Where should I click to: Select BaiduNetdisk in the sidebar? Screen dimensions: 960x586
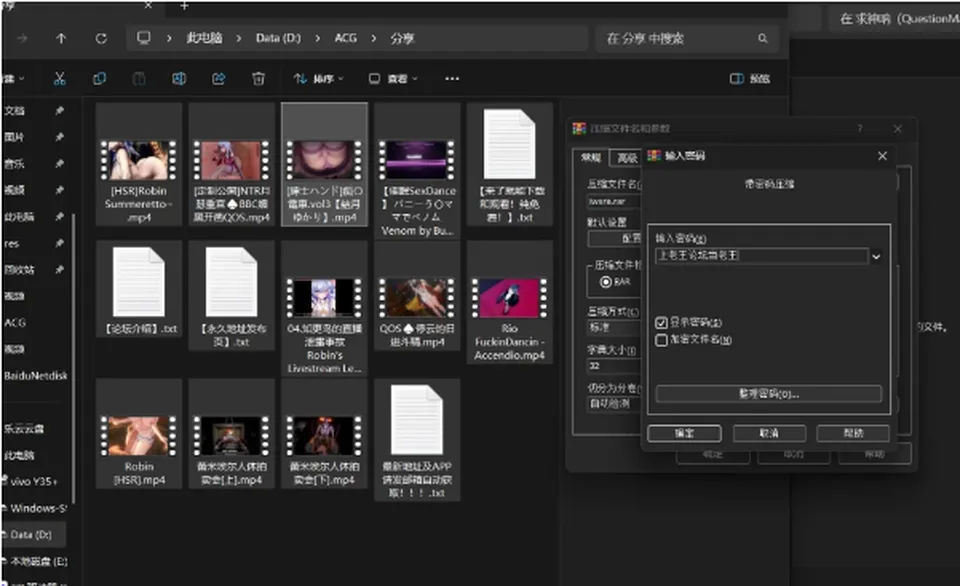point(35,375)
